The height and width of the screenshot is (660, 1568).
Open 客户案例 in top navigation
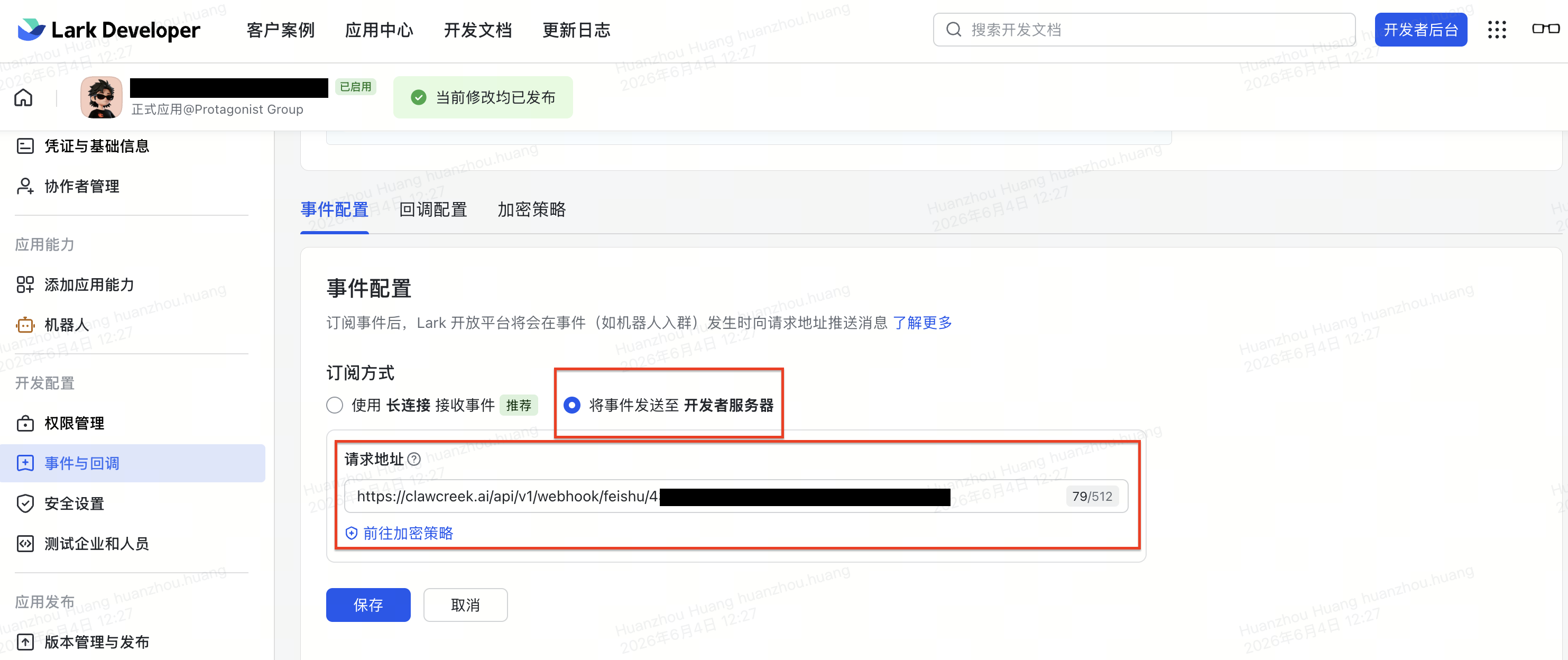coord(281,30)
